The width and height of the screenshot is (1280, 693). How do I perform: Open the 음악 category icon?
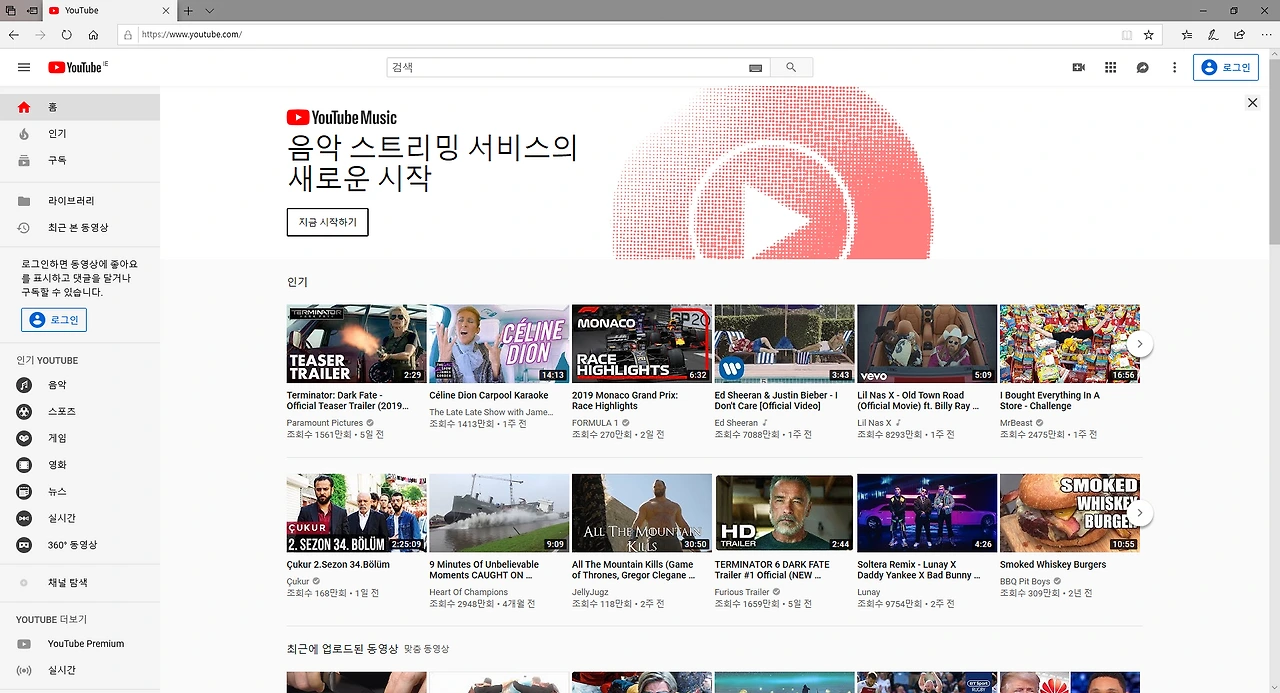click(x=24, y=385)
